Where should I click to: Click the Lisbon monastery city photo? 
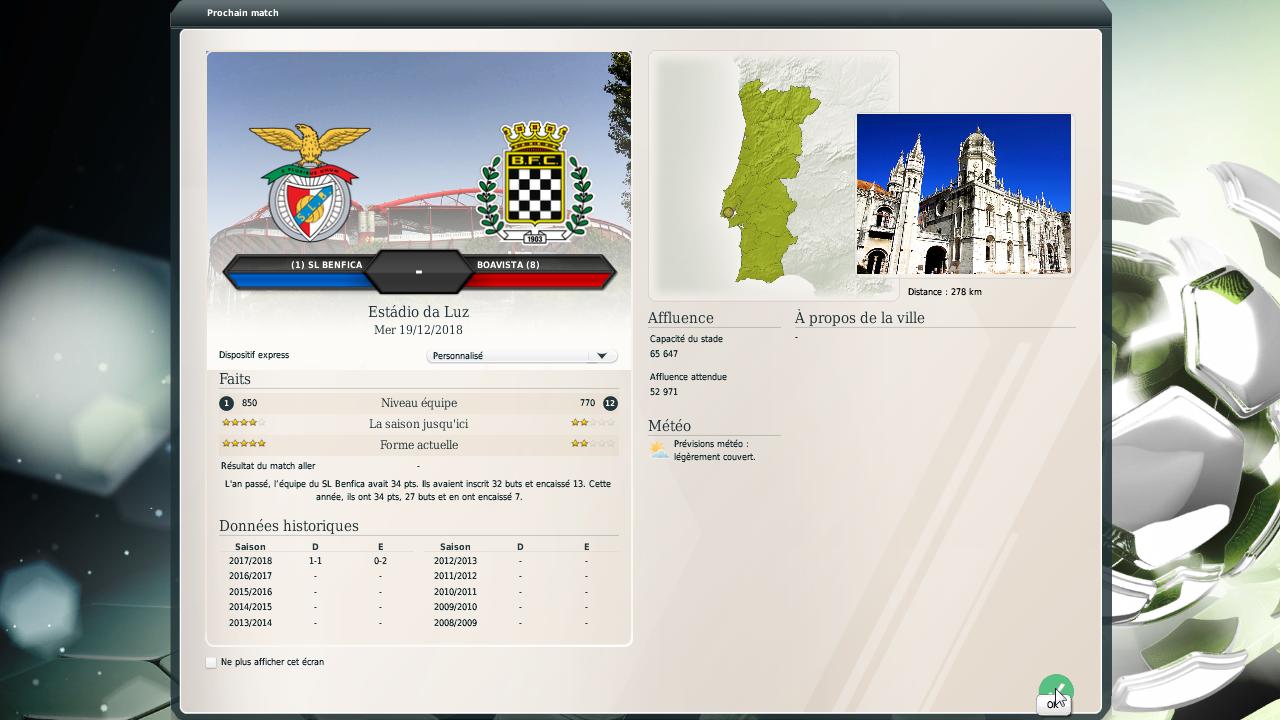pyautogui.click(x=964, y=194)
